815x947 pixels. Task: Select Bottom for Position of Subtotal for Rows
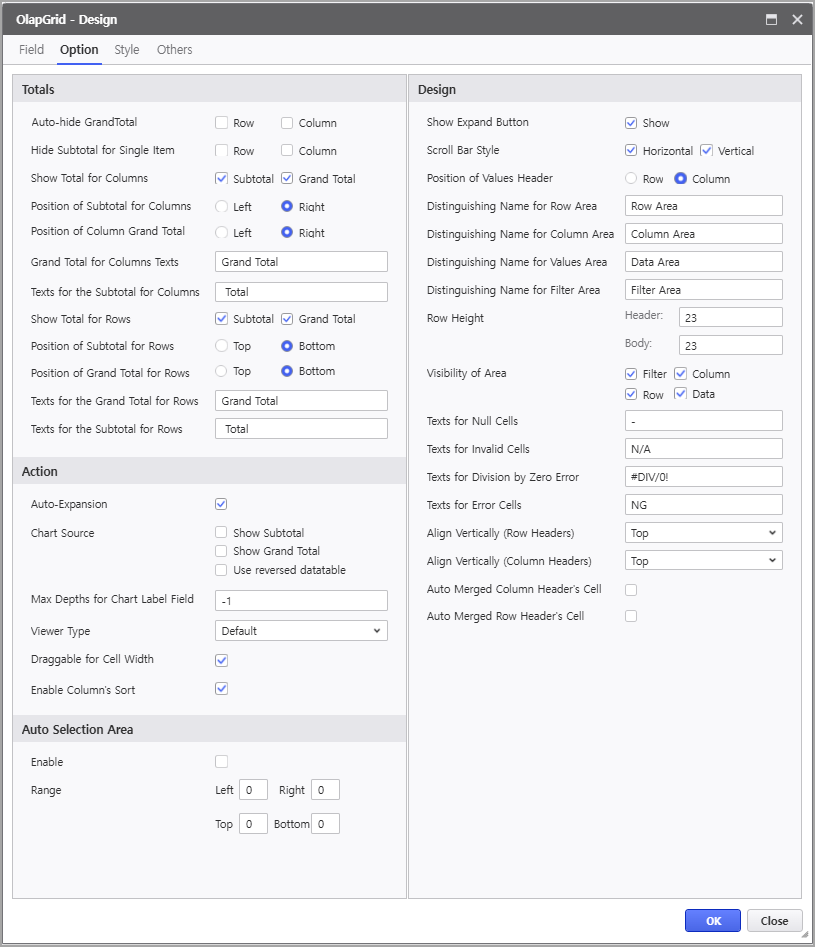pyautogui.click(x=287, y=345)
